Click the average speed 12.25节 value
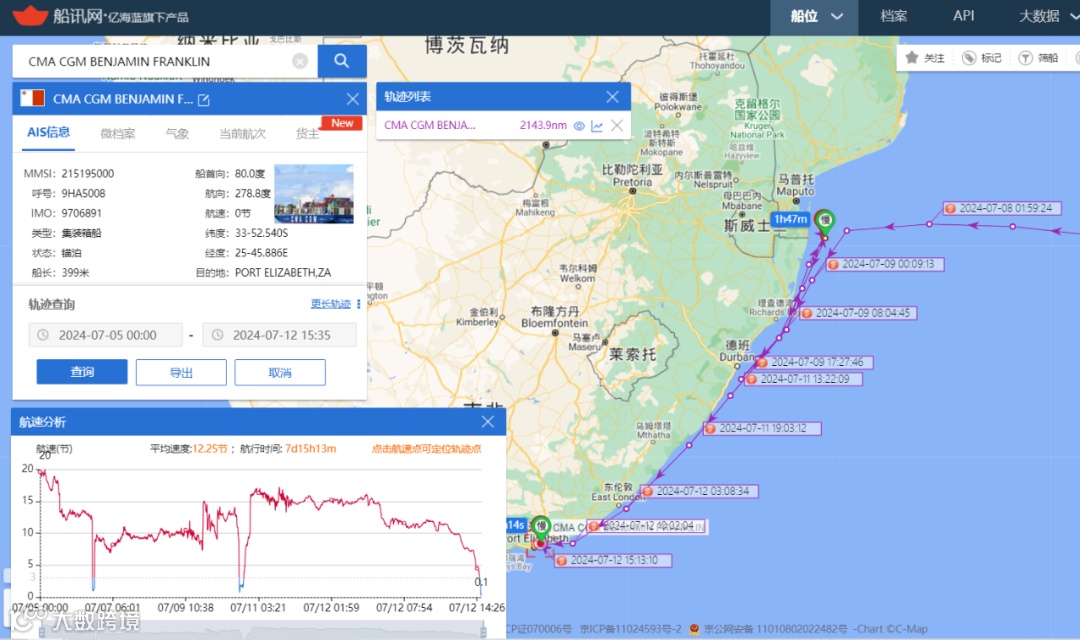This screenshot has height=640, width=1080. 209,448
